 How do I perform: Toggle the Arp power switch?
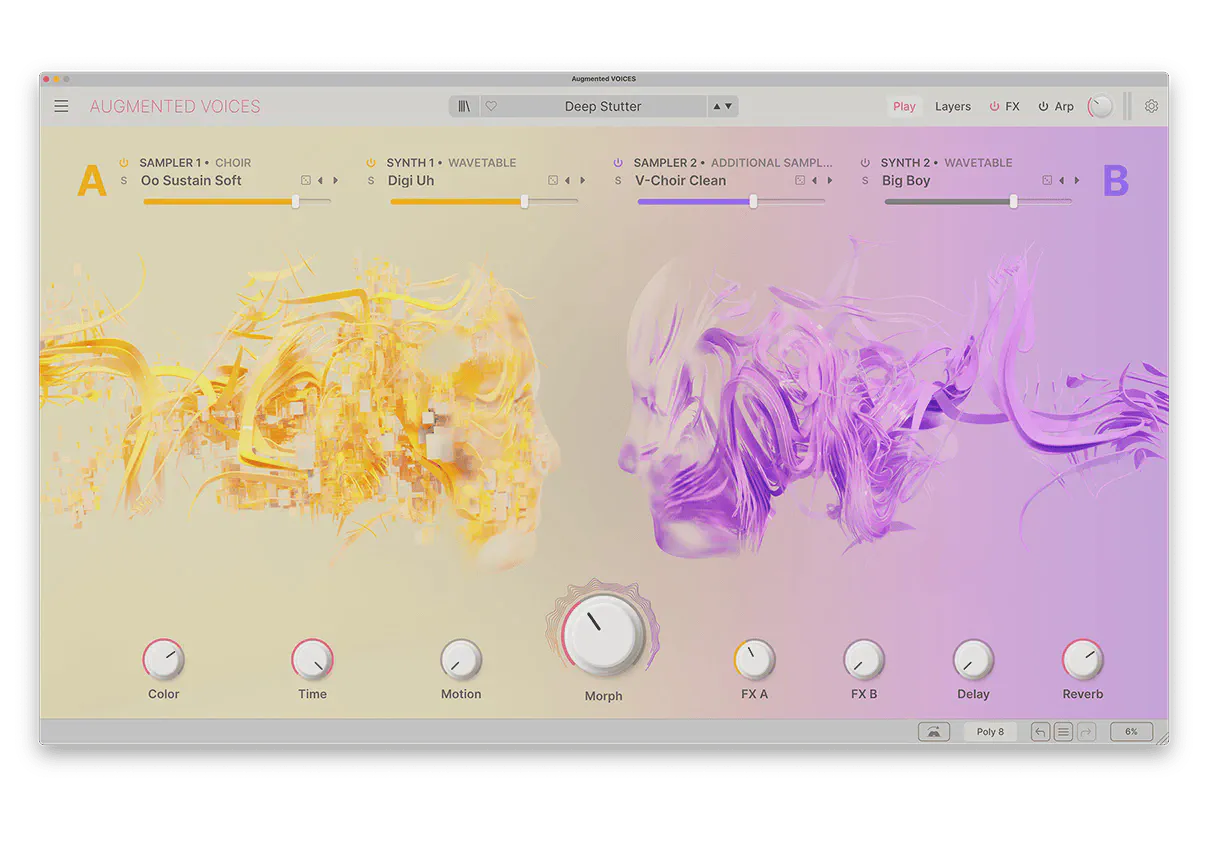click(1043, 107)
